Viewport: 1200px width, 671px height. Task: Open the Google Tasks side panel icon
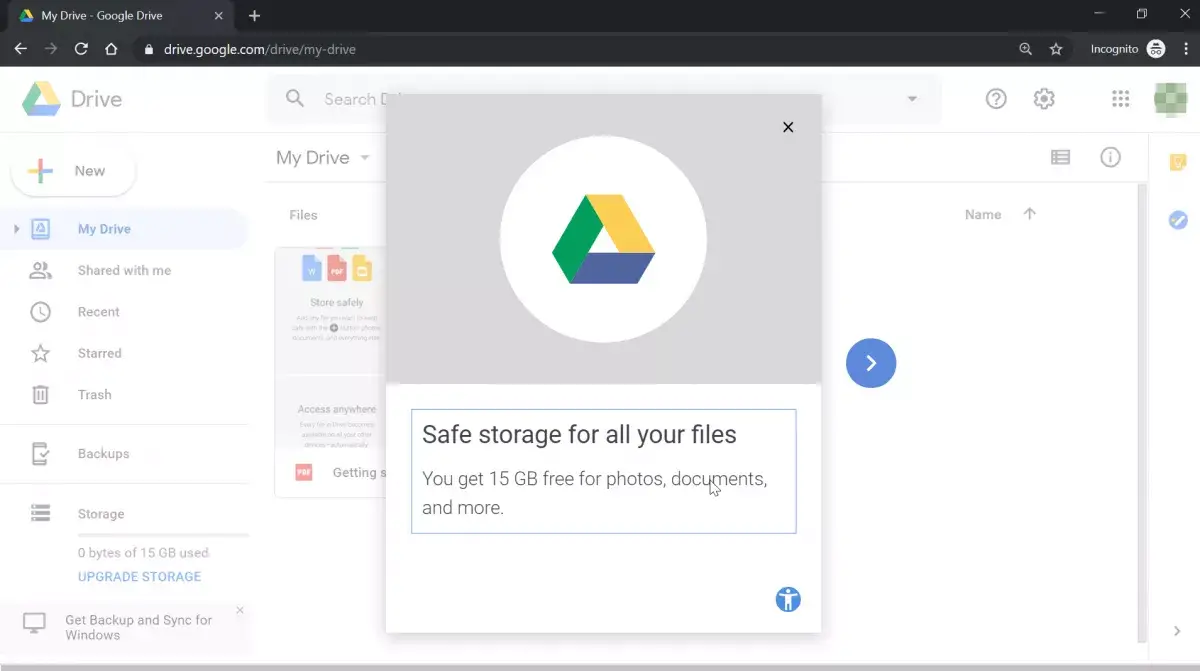(x=1178, y=220)
